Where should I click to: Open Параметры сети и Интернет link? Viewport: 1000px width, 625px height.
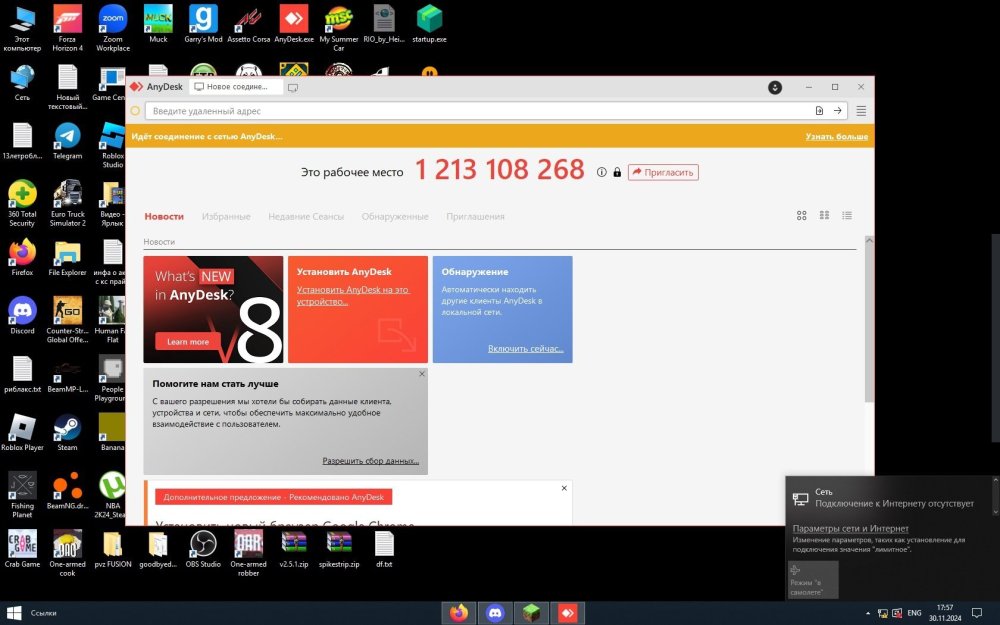[x=850, y=529]
